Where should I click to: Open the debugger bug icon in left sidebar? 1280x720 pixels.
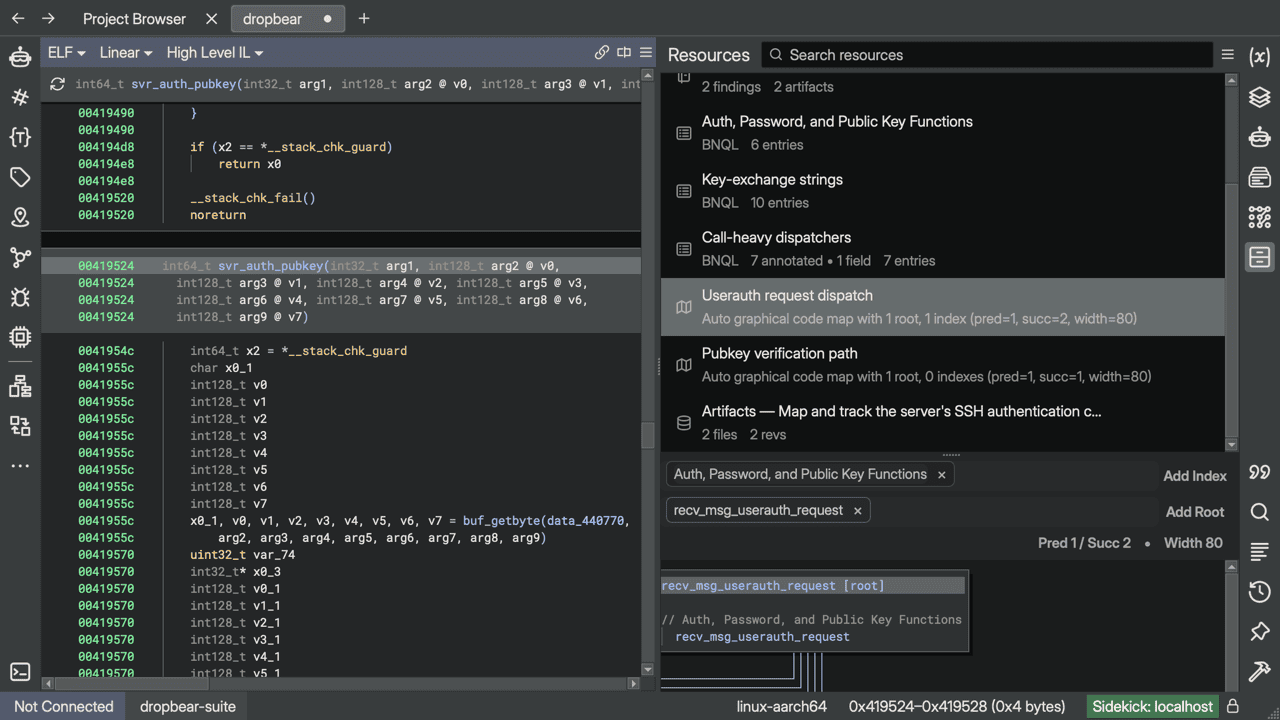click(x=20, y=297)
